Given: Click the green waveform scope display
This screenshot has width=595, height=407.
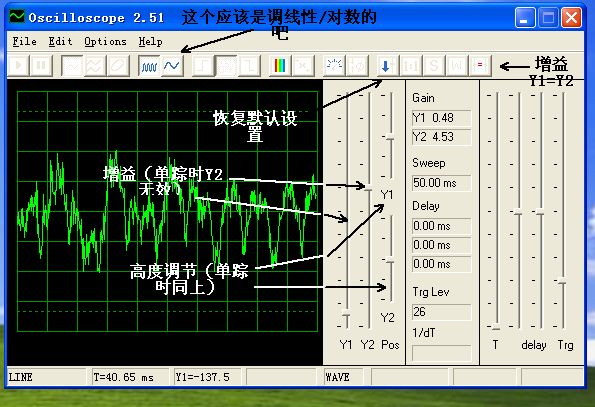Looking at the screenshot, I should point(167,211).
